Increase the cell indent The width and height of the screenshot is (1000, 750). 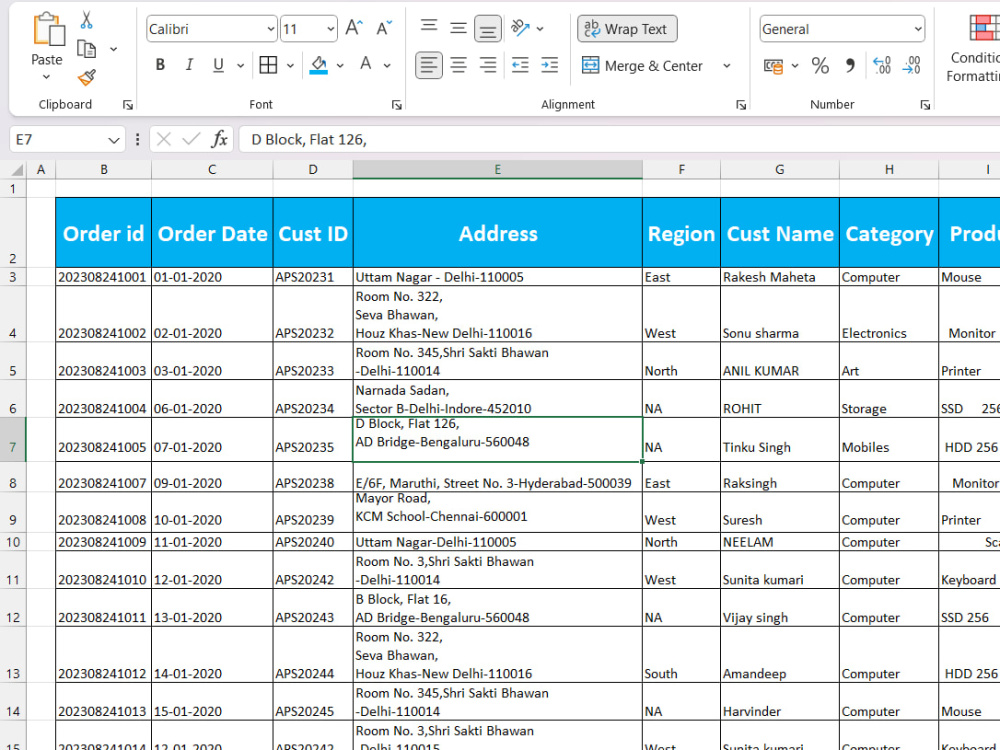549,65
